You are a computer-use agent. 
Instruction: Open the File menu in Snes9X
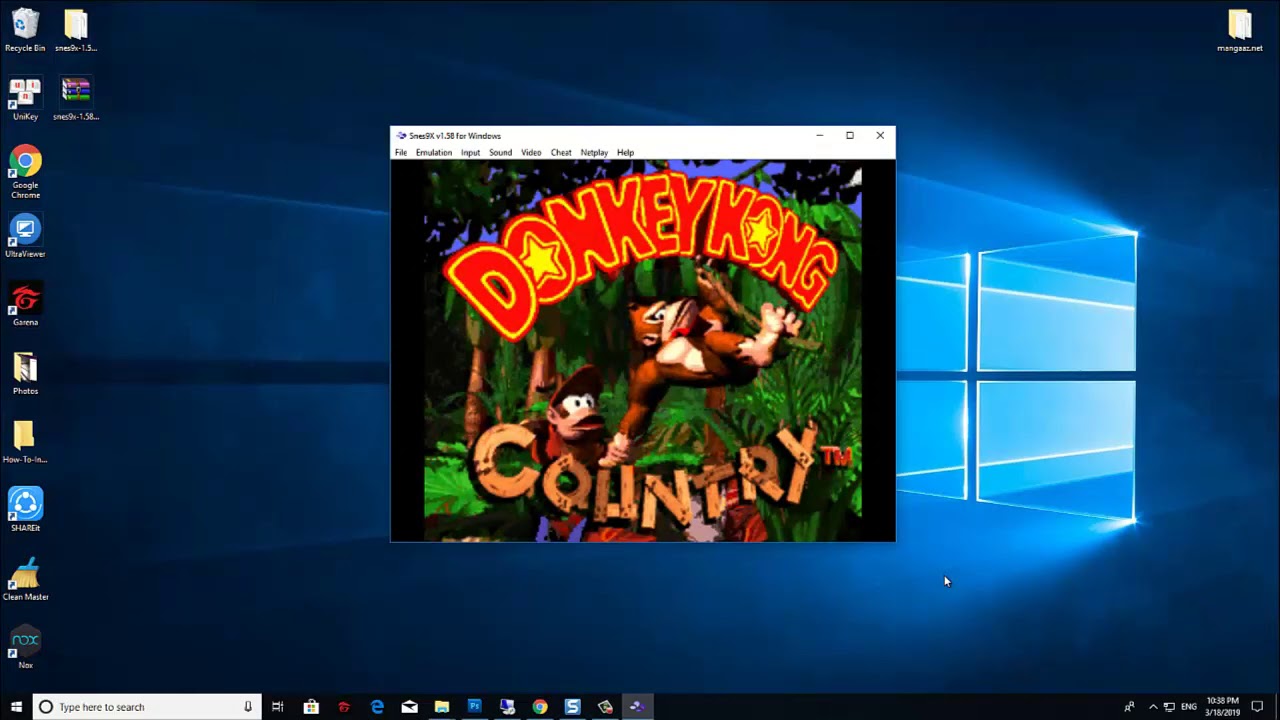[401, 153]
